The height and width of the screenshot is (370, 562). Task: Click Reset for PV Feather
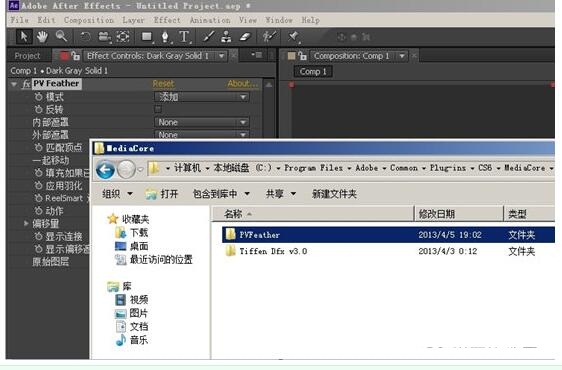tap(163, 84)
